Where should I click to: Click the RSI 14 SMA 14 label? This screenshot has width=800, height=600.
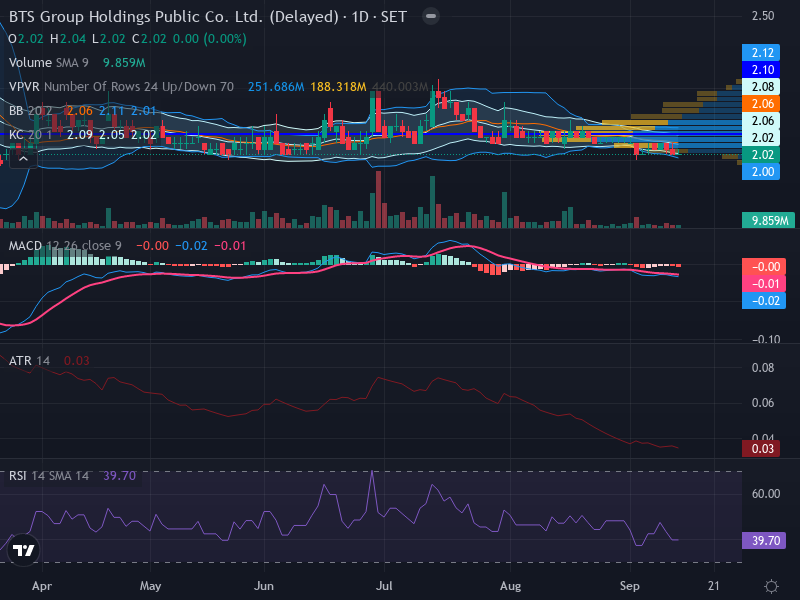(48, 476)
